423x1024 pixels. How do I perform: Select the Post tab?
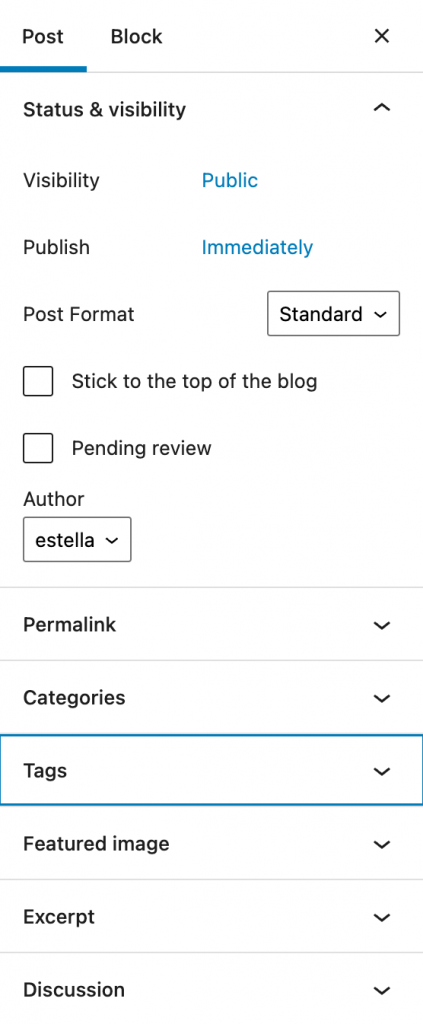tap(43, 36)
